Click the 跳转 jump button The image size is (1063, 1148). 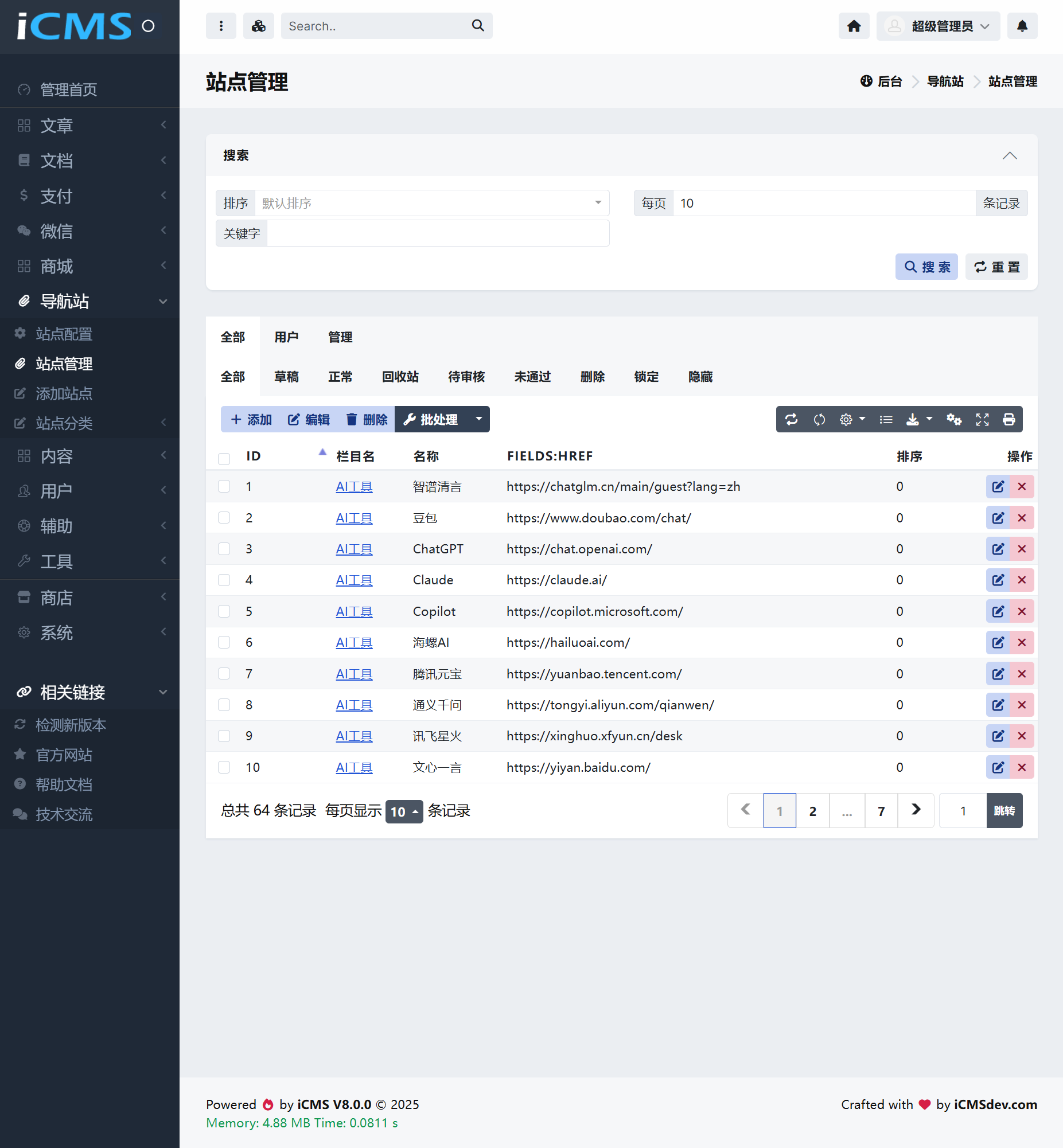1004,811
